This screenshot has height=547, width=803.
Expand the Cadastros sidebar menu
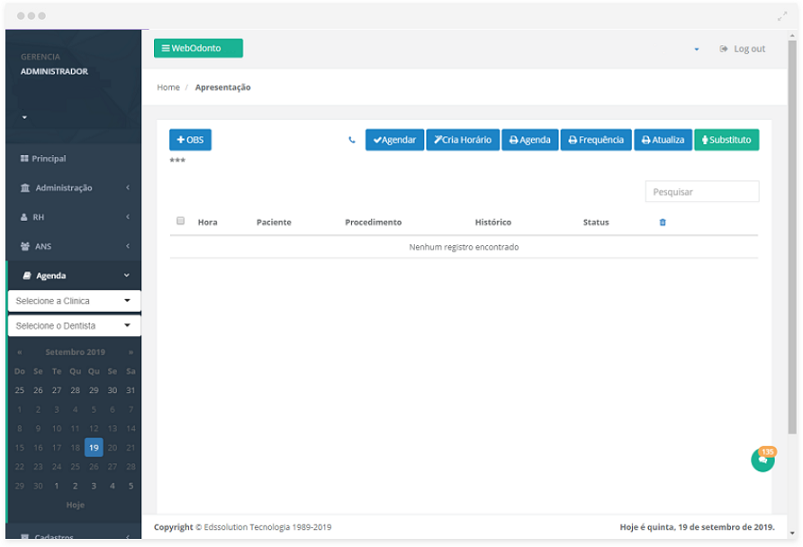(x=74, y=535)
